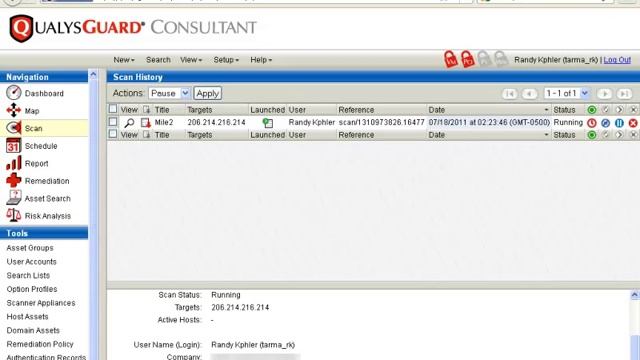This screenshot has width=640, height=360.
Task: Go to first page of scan history
Action: 509,93
